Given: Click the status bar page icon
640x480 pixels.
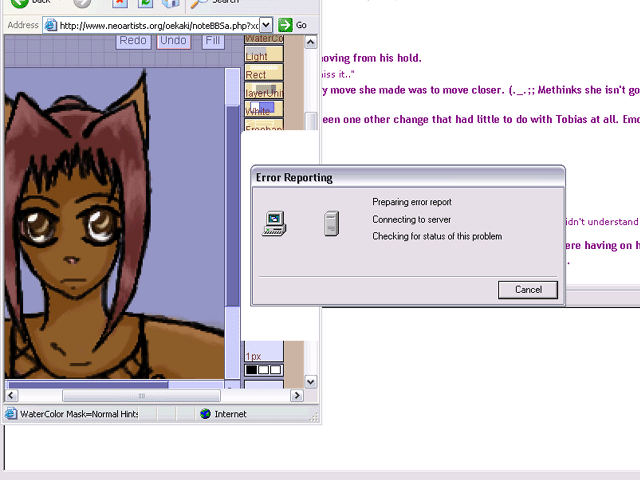Looking at the screenshot, I should tap(11, 414).
